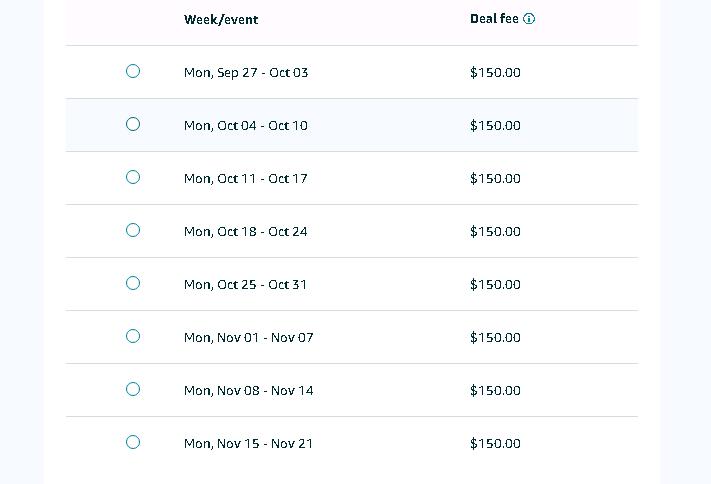
Task: Click the Mon, Nov 08 - Nov 14 label
Action: click(248, 391)
